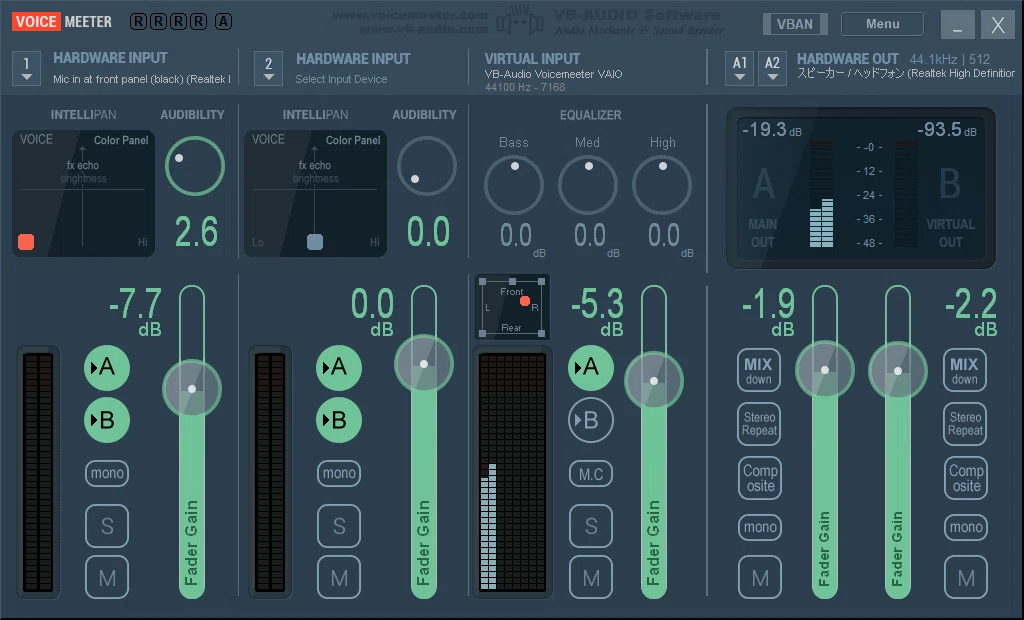
Task: Mute Hardware Input 1 strip
Action: click(107, 578)
